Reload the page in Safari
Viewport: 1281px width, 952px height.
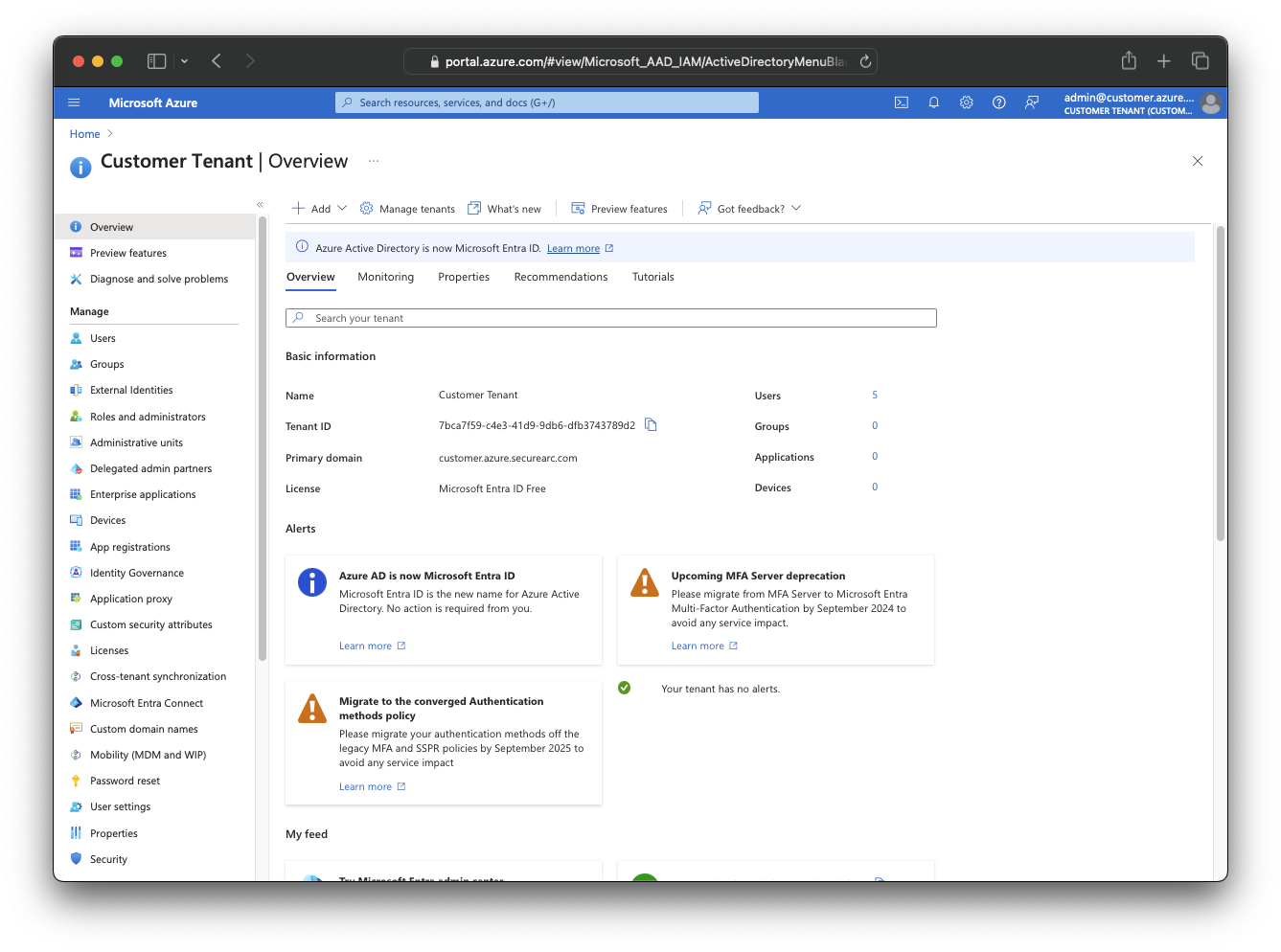[865, 61]
